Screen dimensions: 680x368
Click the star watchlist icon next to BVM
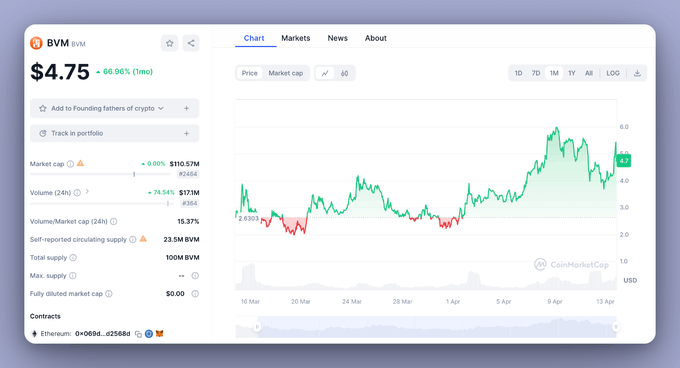click(170, 43)
